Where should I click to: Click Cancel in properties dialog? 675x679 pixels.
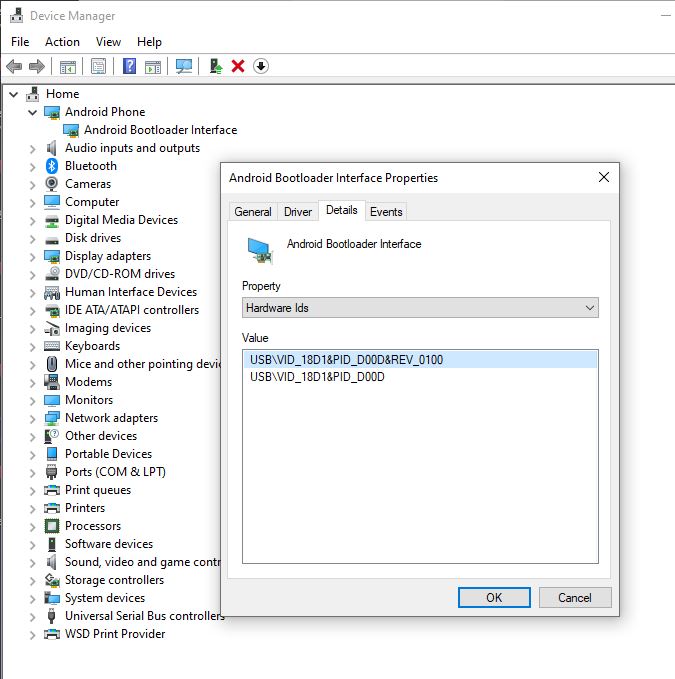(575, 598)
